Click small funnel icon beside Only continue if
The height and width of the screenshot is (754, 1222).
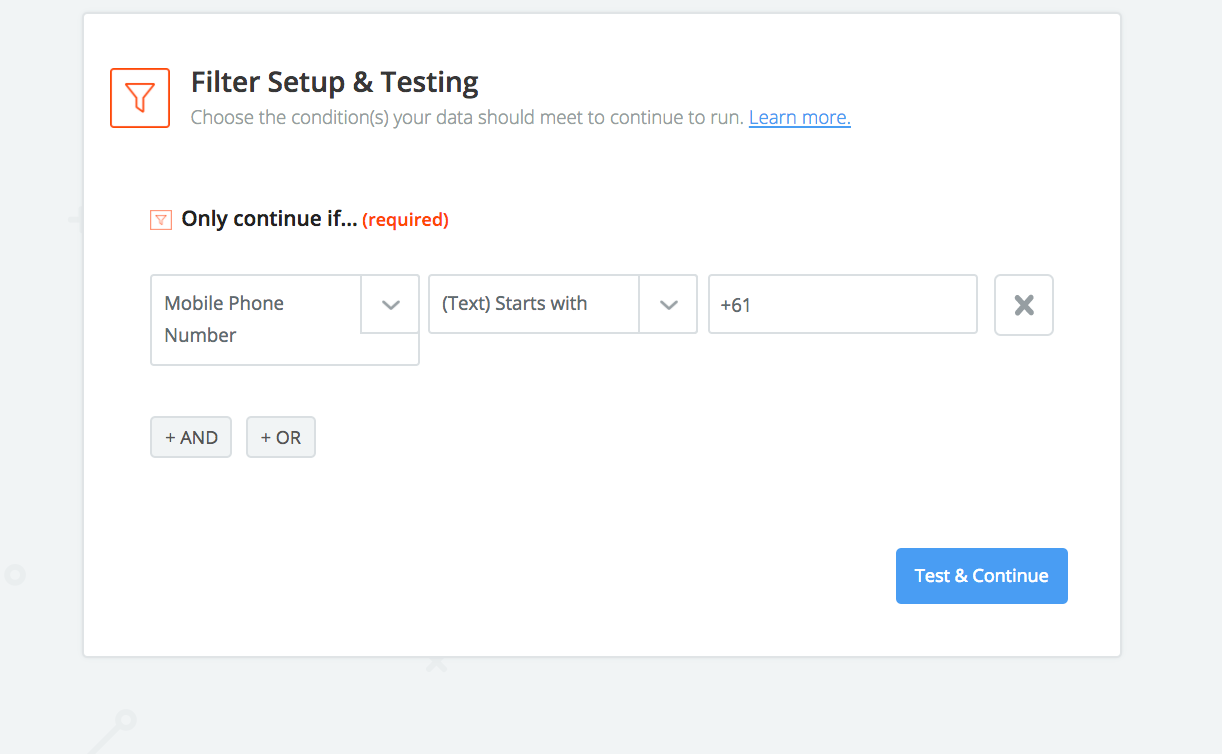(x=160, y=220)
